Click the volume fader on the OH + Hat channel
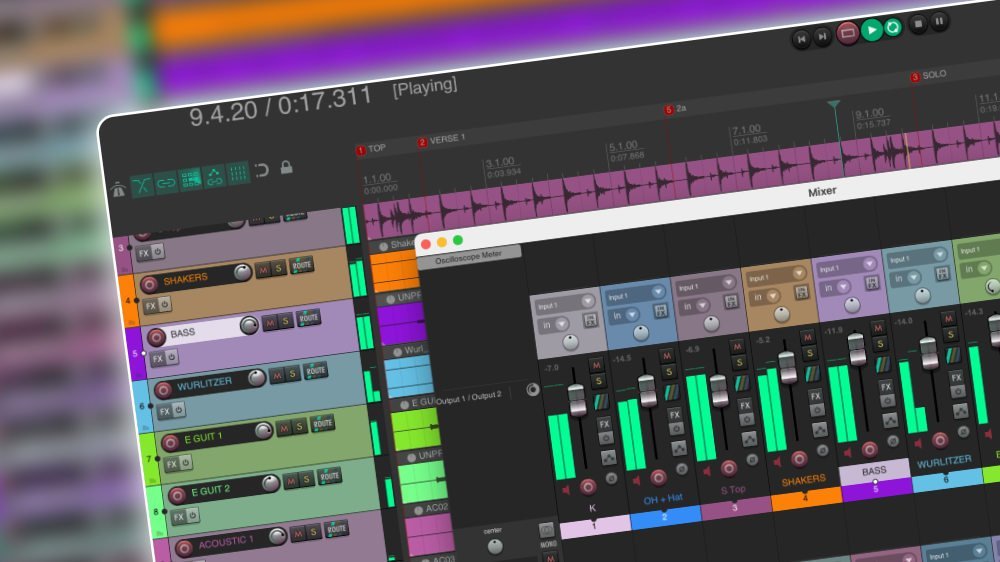1000x562 pixels. click(x=647, y=390)
